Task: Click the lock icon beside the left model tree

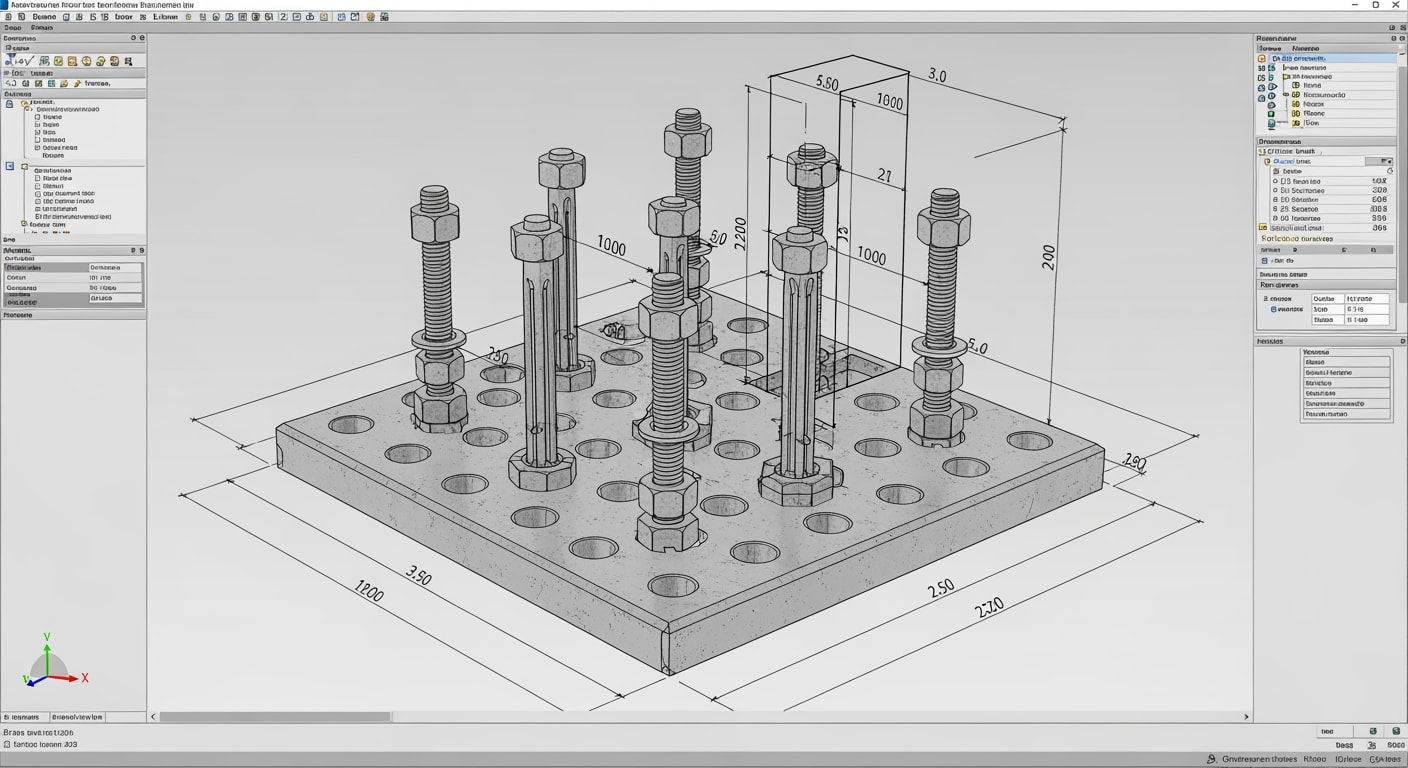Action: click(11, 102)
